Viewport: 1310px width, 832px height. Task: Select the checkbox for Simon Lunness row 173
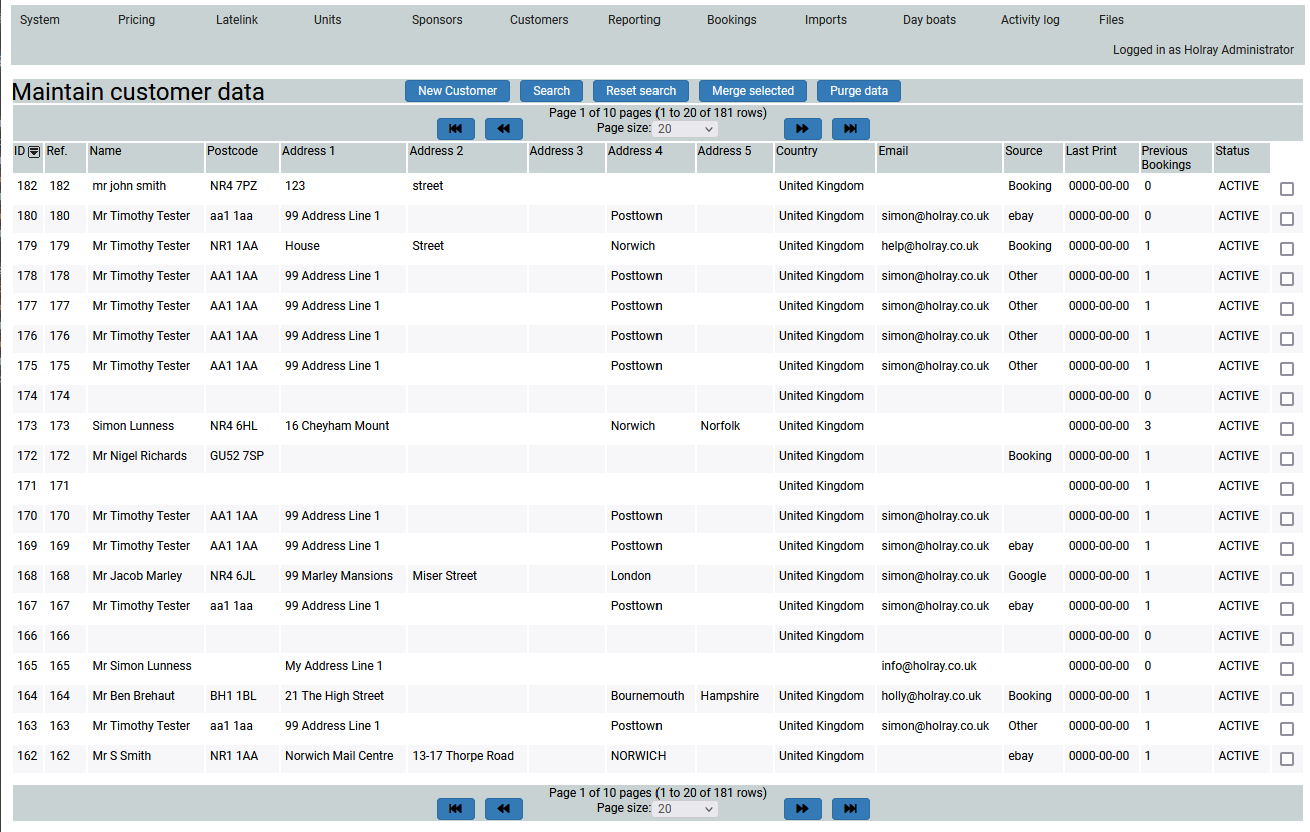(x=1287, y=429)
